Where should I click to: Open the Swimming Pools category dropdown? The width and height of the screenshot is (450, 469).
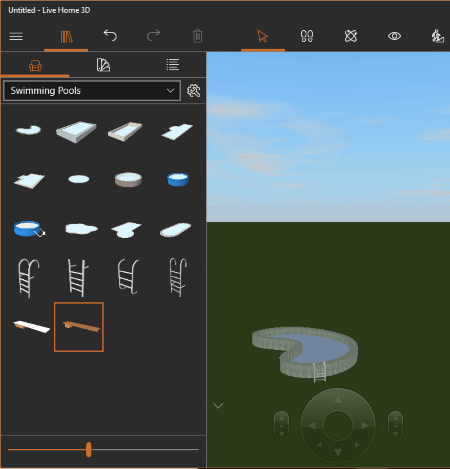click(x=92, y=91)
